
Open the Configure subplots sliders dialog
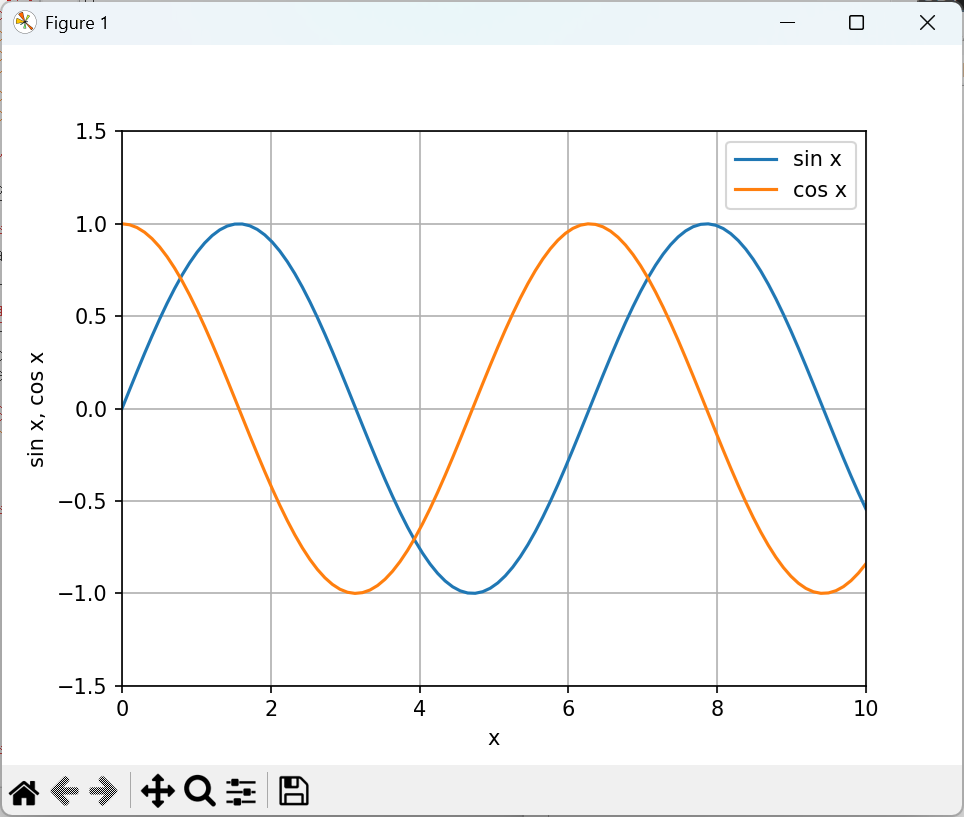coord(241,792)
